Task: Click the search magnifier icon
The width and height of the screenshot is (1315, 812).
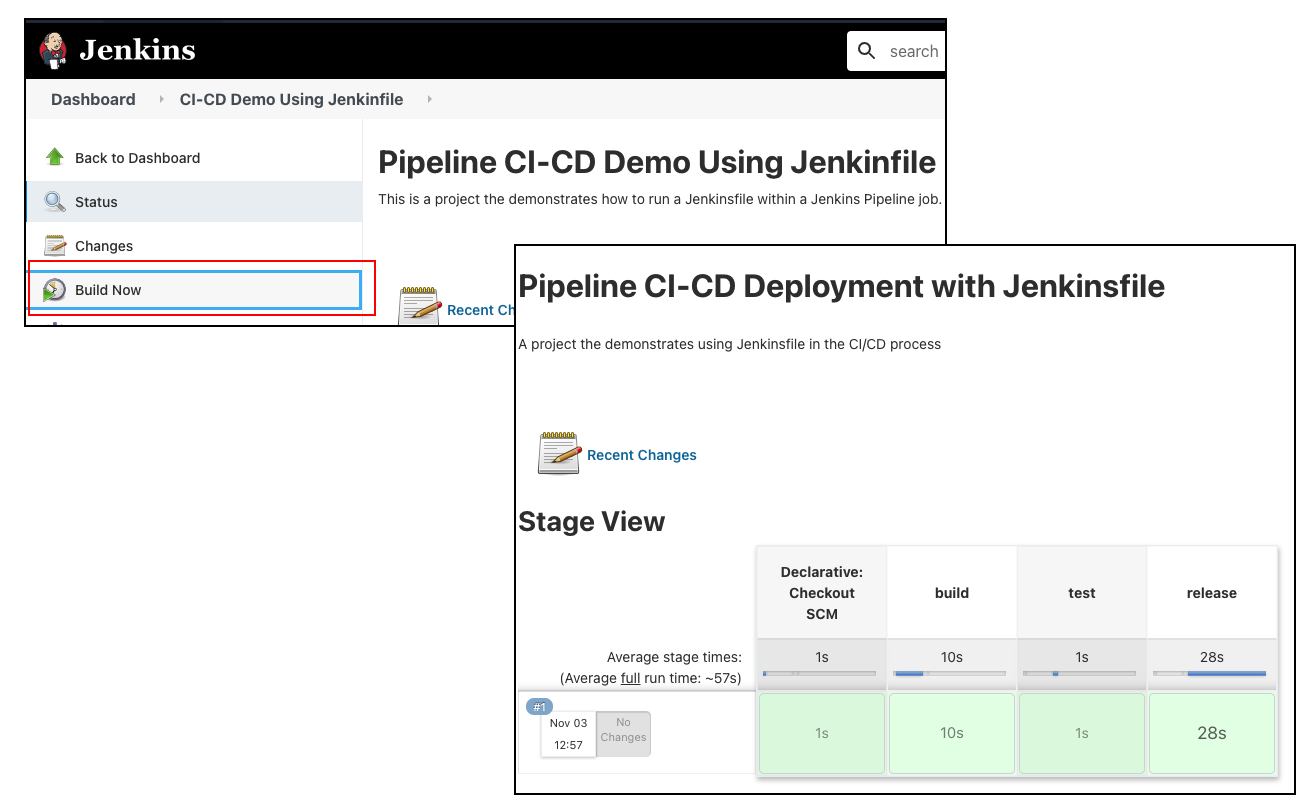Action: [867, 51]
